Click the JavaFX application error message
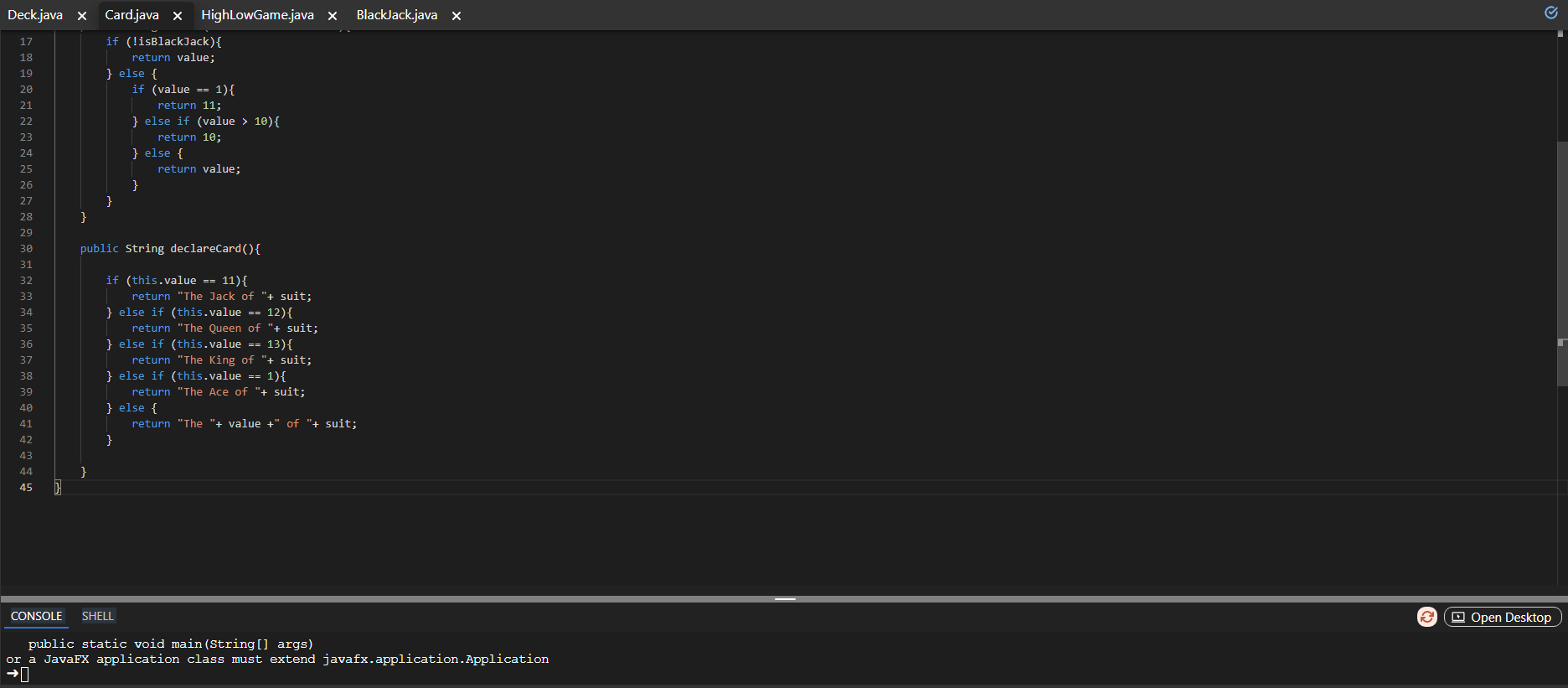 pos(277,660)
